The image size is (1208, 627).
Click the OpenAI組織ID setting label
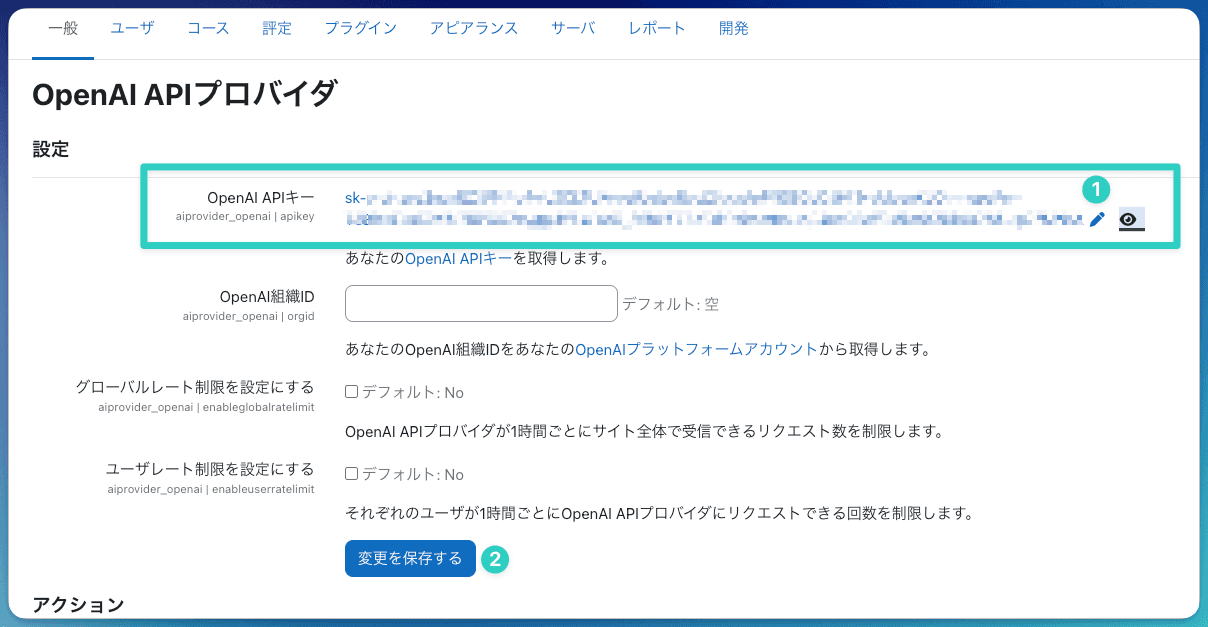click(x=267, y=297)
